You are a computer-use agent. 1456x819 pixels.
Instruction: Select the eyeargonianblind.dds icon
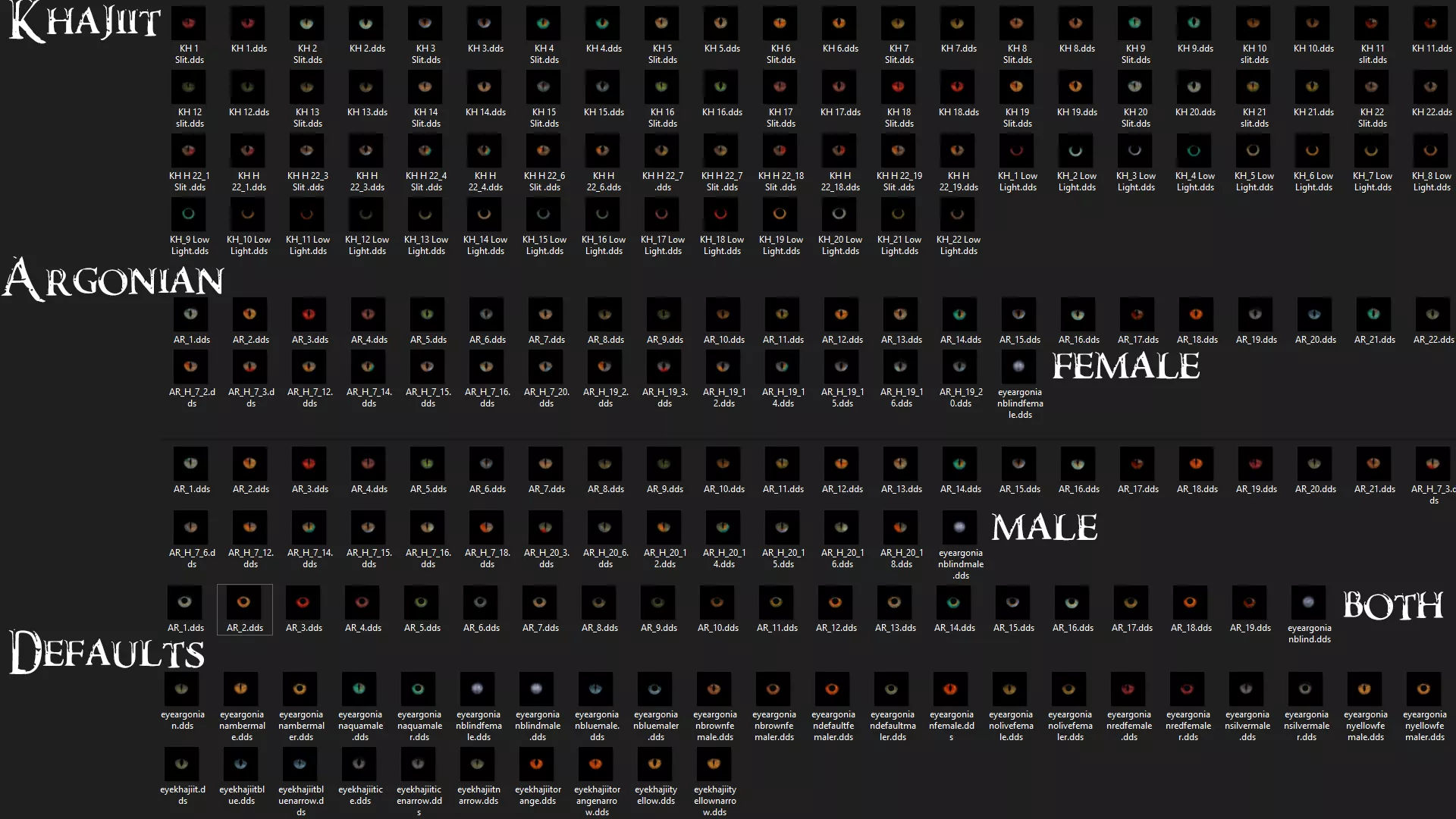click(x=1308, y=603)
